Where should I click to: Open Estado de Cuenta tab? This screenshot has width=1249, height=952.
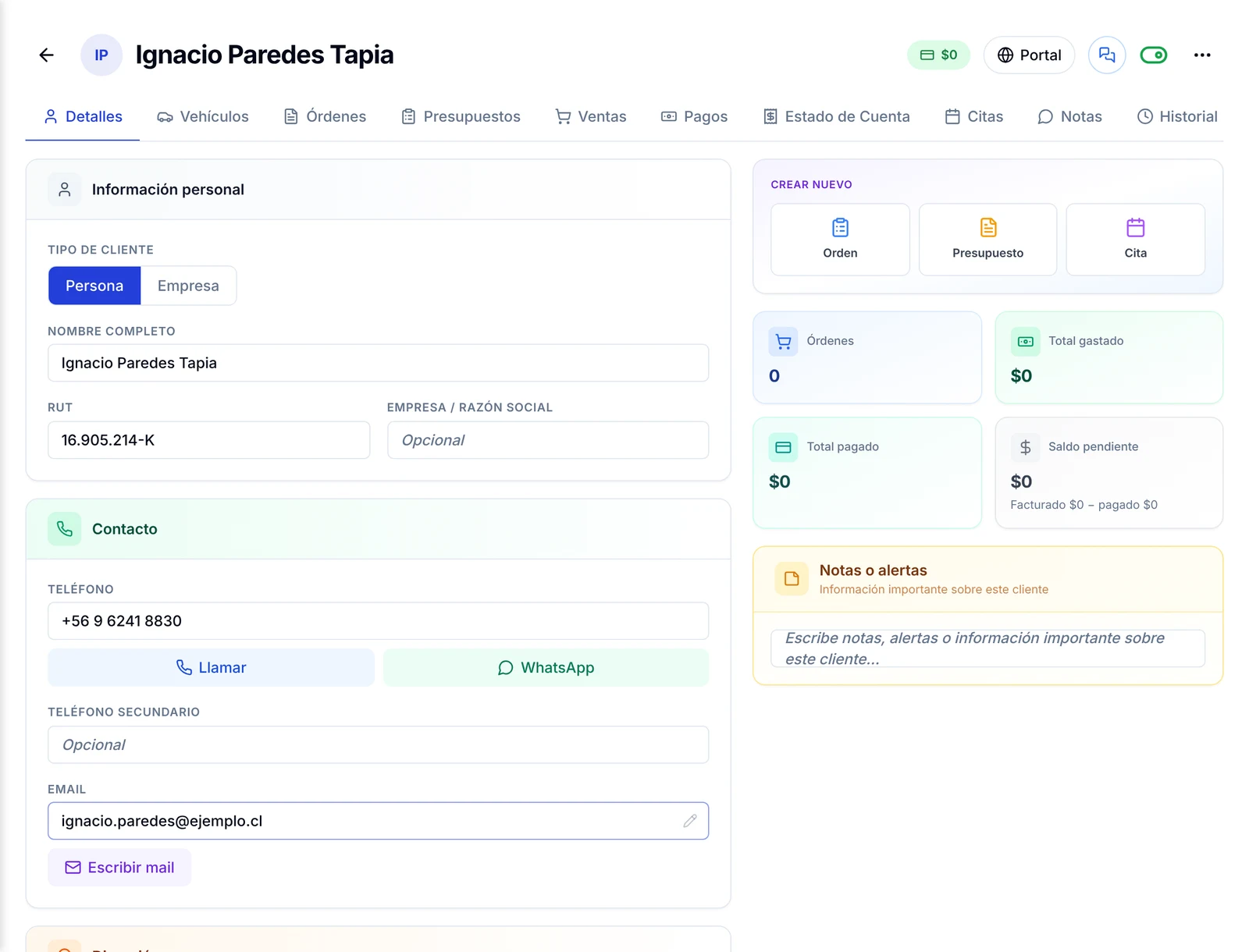pyautogui.click(x=836, y=116)
